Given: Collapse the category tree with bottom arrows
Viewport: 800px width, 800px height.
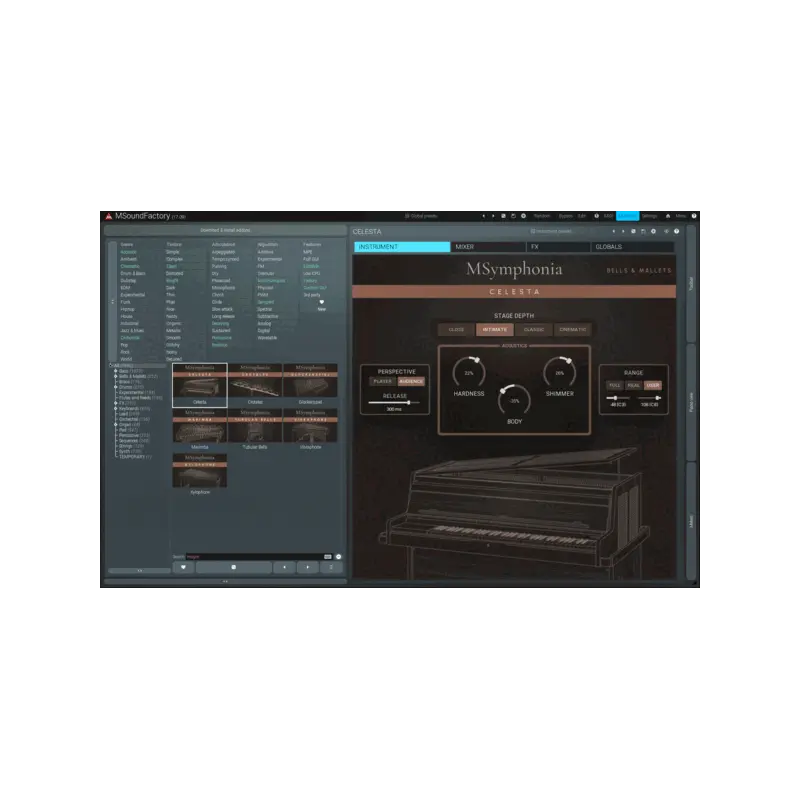Looking at the screenshot, I should click(139, 571).
